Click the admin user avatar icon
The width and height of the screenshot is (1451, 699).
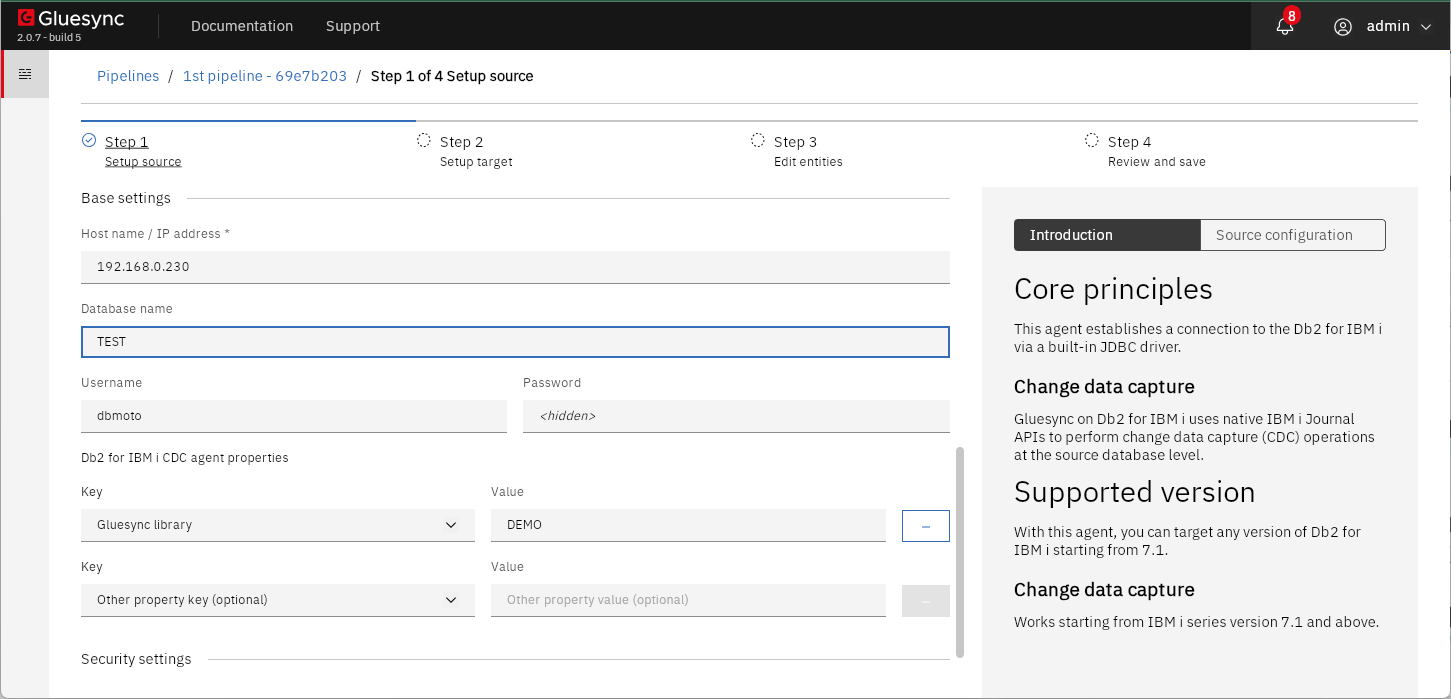(1342, 27)
